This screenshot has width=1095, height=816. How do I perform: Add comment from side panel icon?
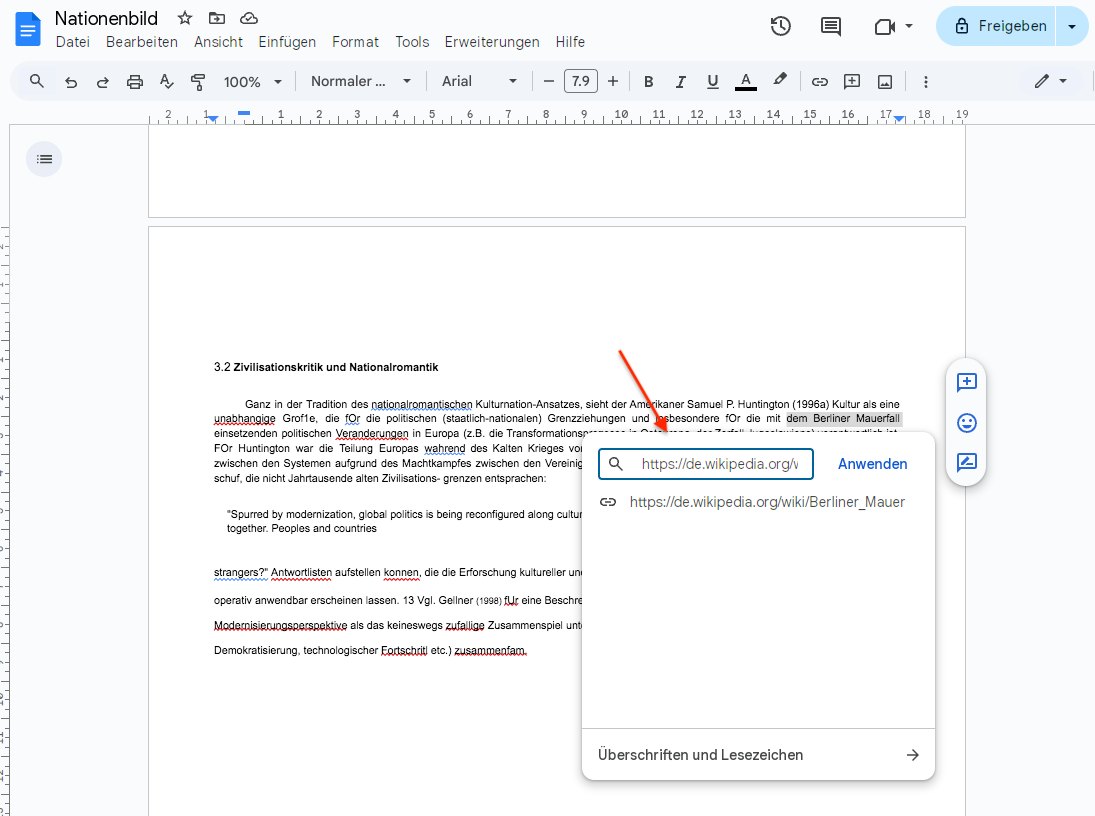coord(967,381)
